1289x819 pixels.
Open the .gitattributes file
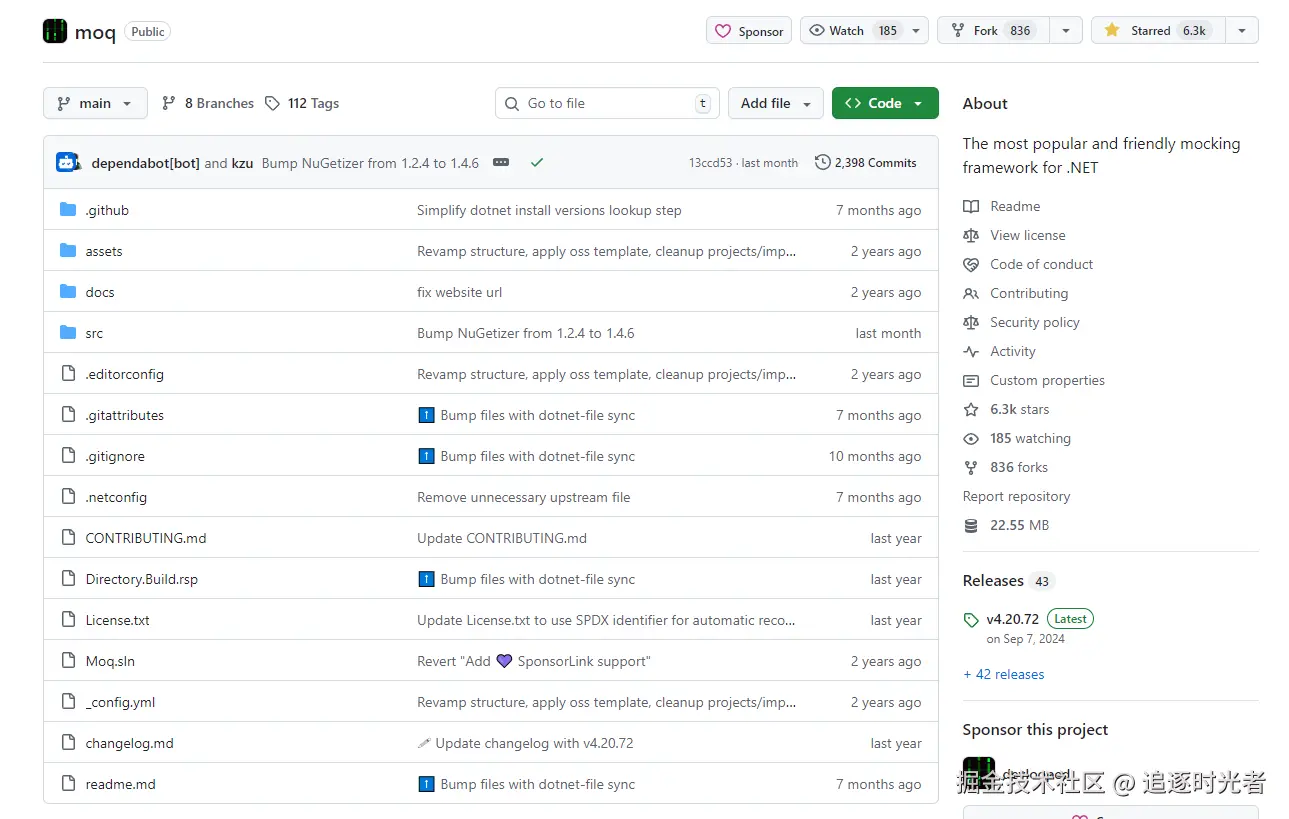tap(125, 415)
